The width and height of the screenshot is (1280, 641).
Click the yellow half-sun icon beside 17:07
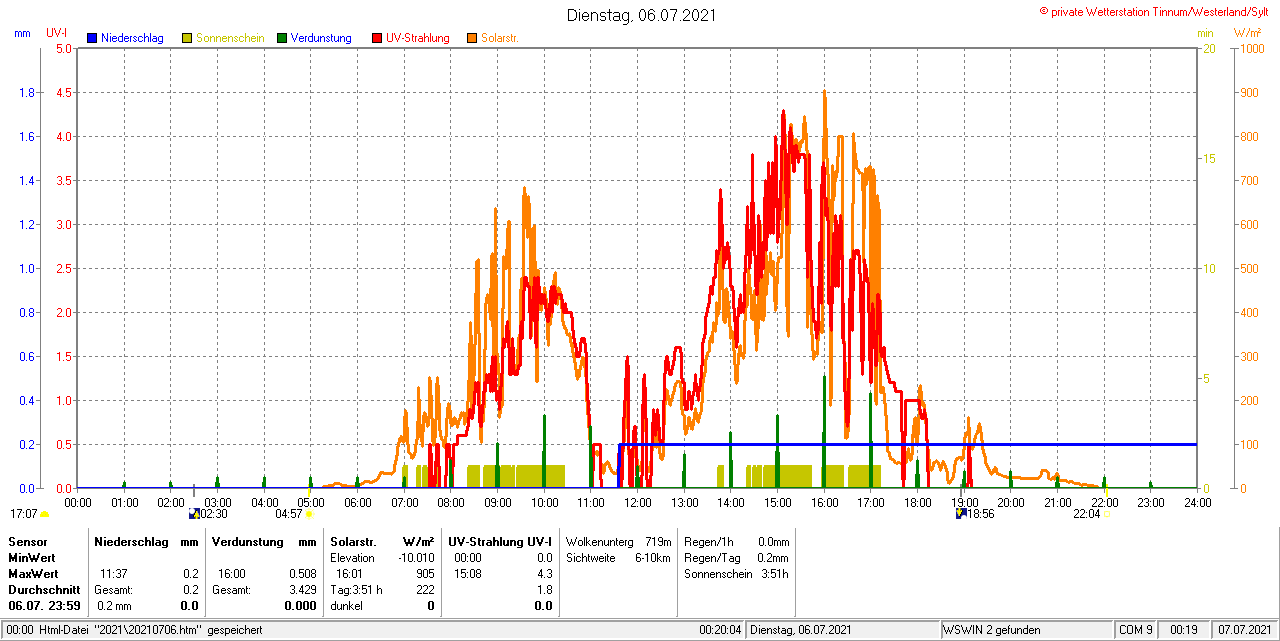coord(44,515)
